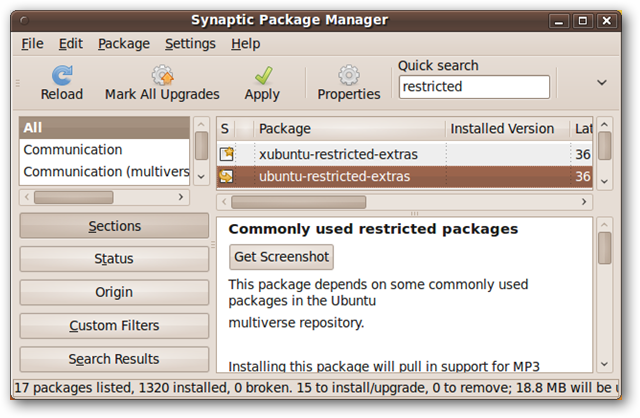The width and height of the screenshot is (640, 418).
Task: Open the File menu
Action: (32, 44)
